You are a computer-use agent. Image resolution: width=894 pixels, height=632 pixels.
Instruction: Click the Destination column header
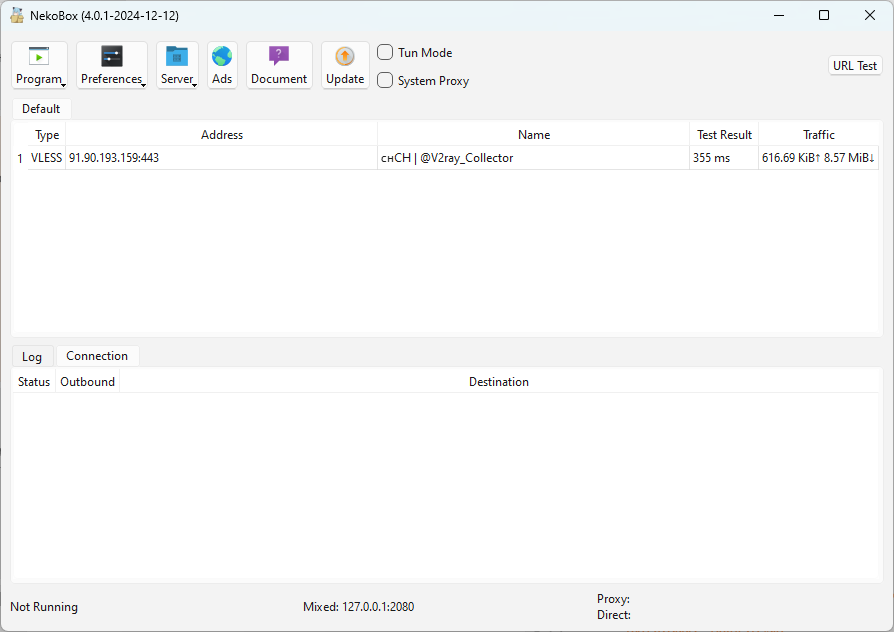click(x=499, y=382)
